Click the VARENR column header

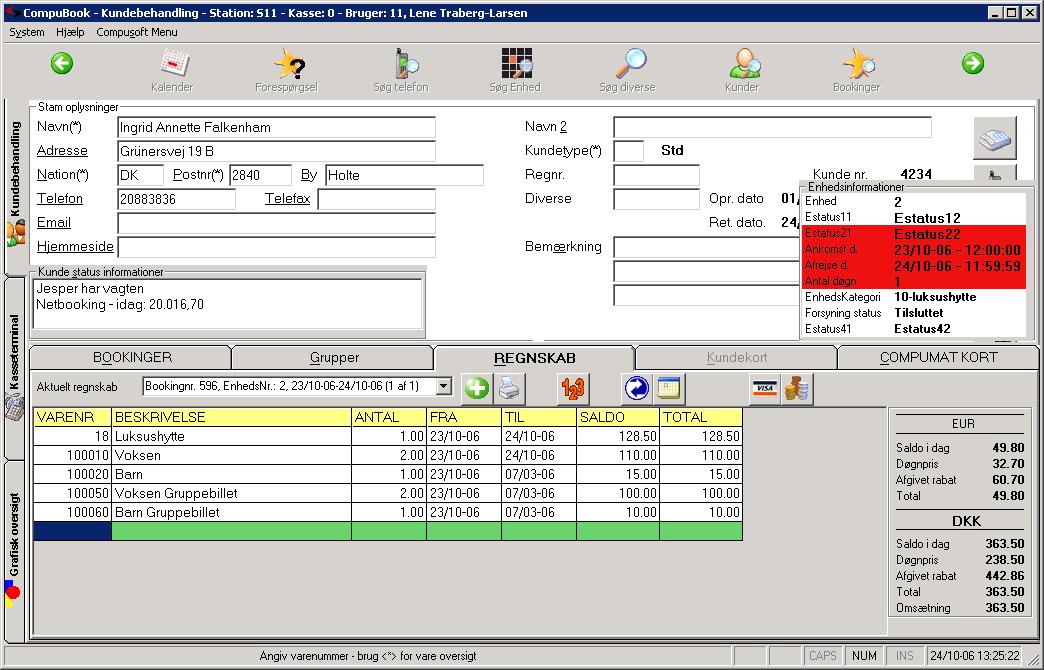pos(73,418)
